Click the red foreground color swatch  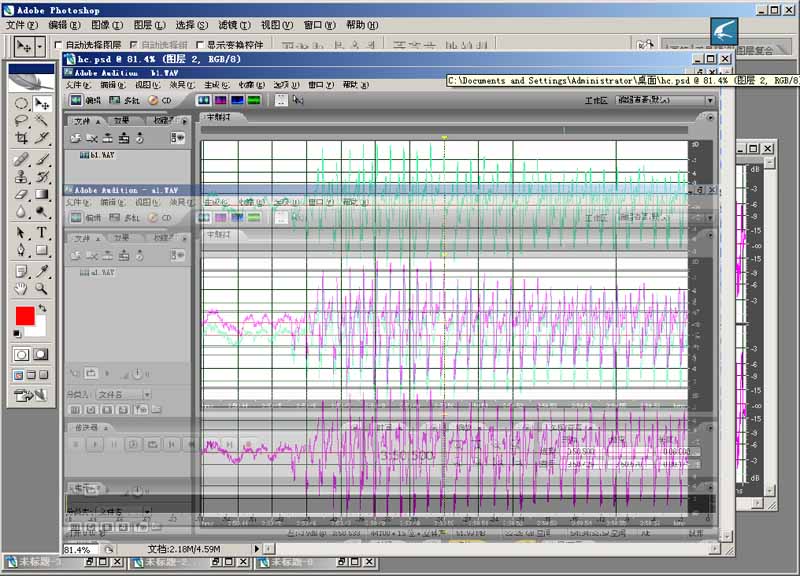click(x=25, y=316)
